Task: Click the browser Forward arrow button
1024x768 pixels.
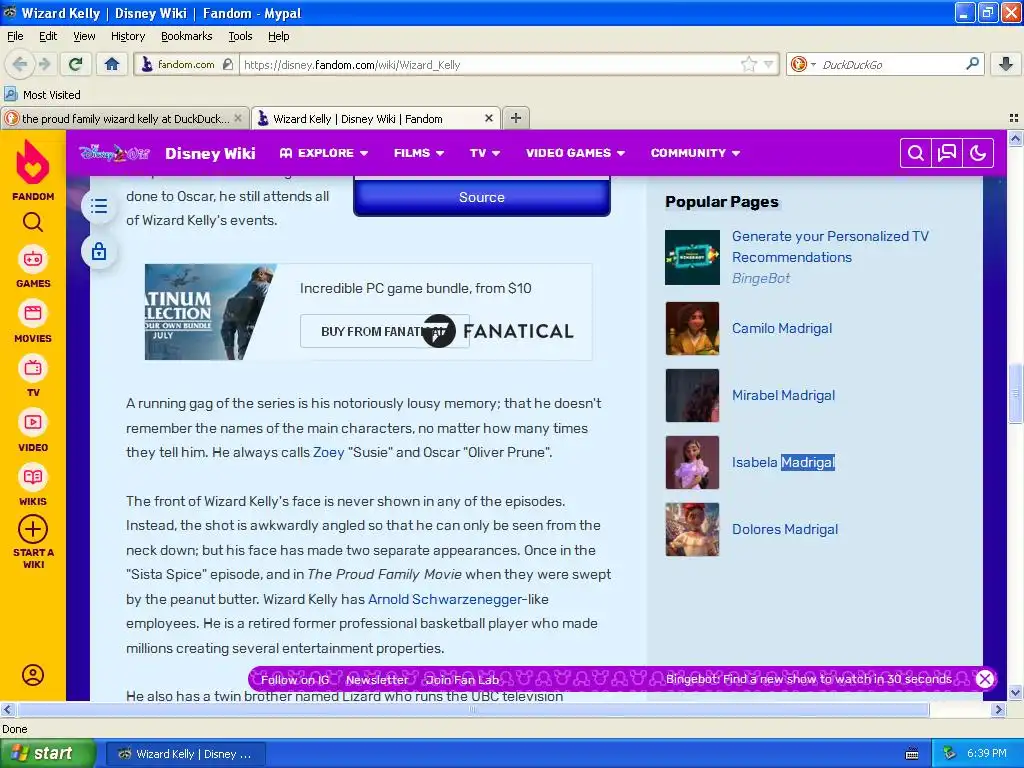Action: (x=45, y=64)
